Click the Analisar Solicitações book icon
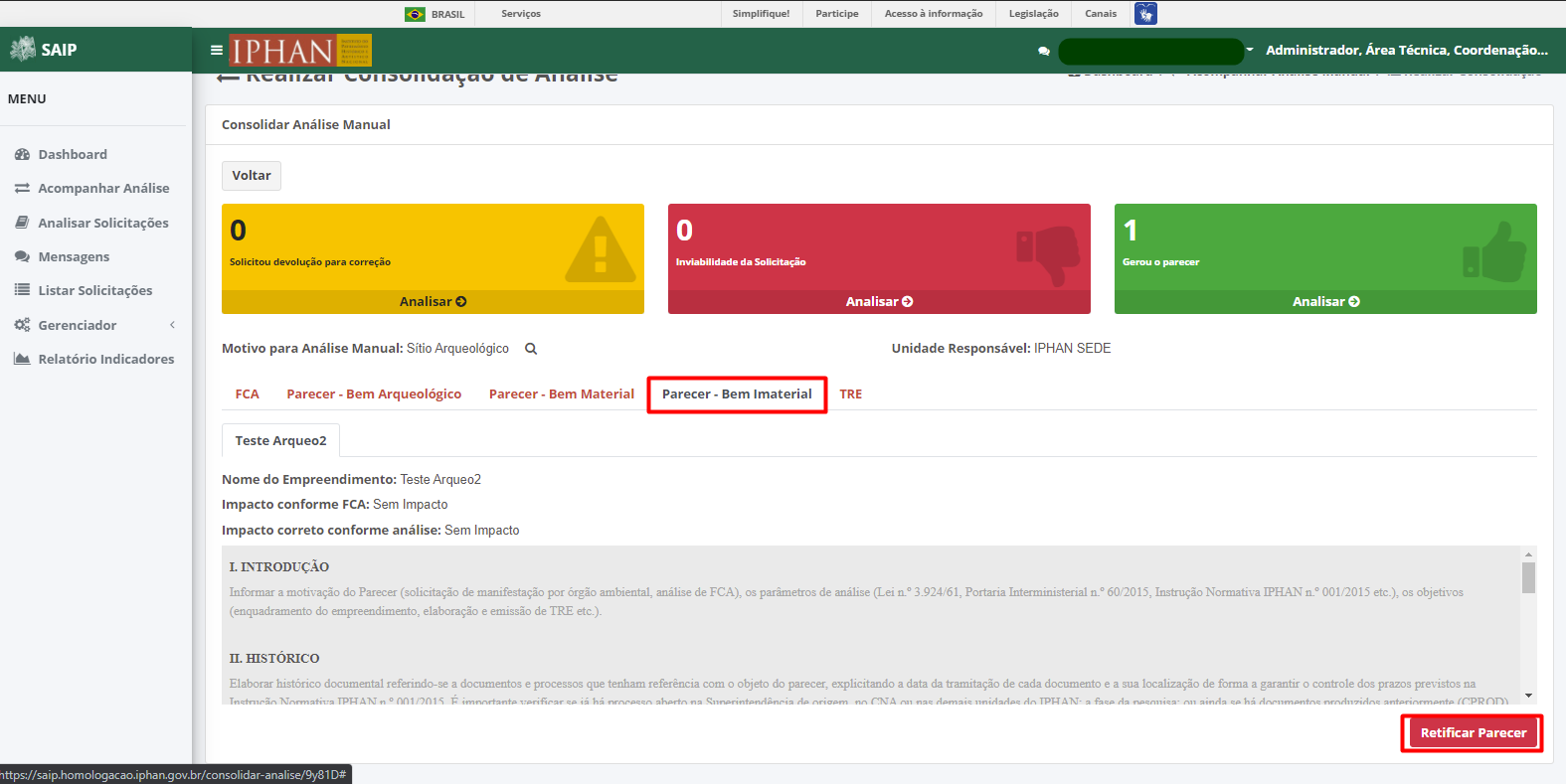The width and height of the screenshot is (1566, 784). 22,223
